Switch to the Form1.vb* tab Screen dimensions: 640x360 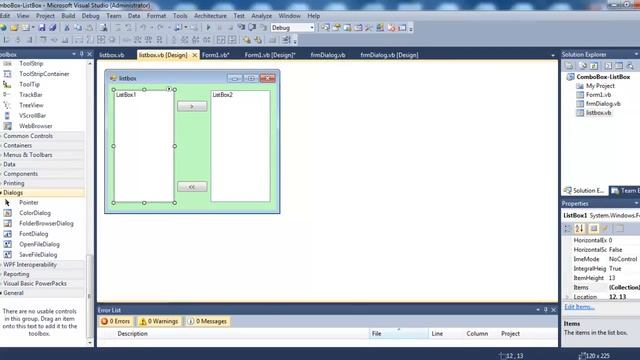tap(216, 55)
